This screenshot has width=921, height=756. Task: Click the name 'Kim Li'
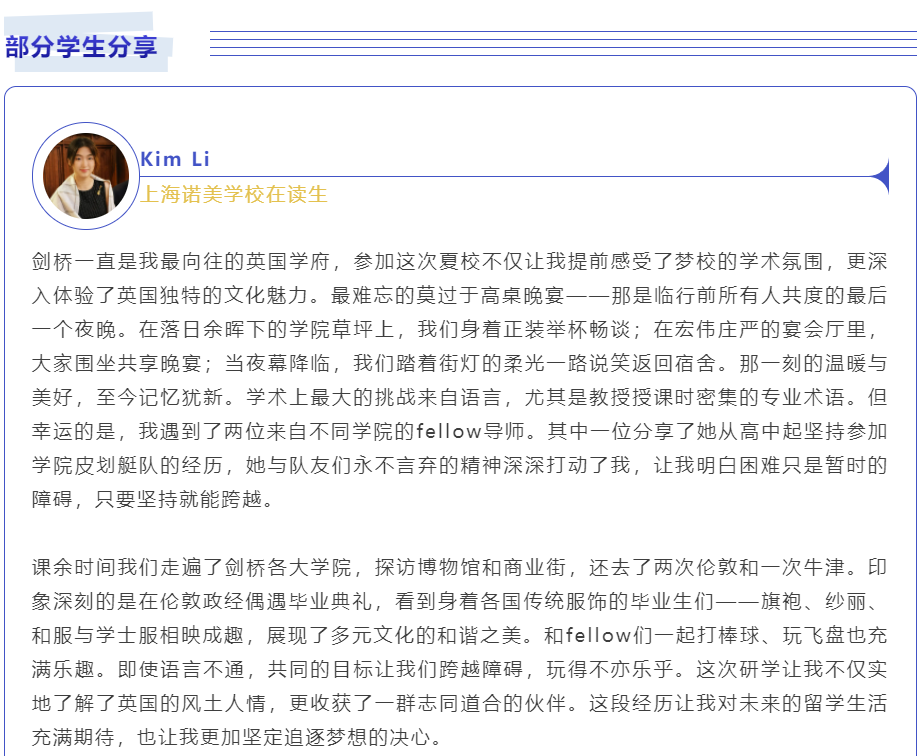point(174,159)
